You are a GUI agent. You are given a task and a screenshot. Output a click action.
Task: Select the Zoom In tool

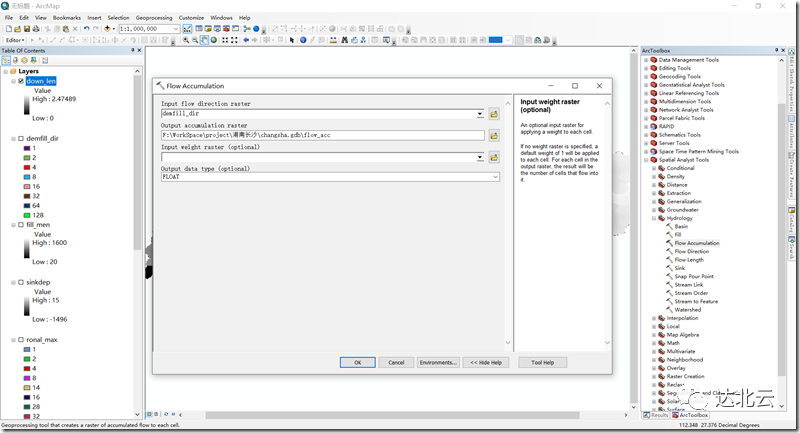coord(186,40)
